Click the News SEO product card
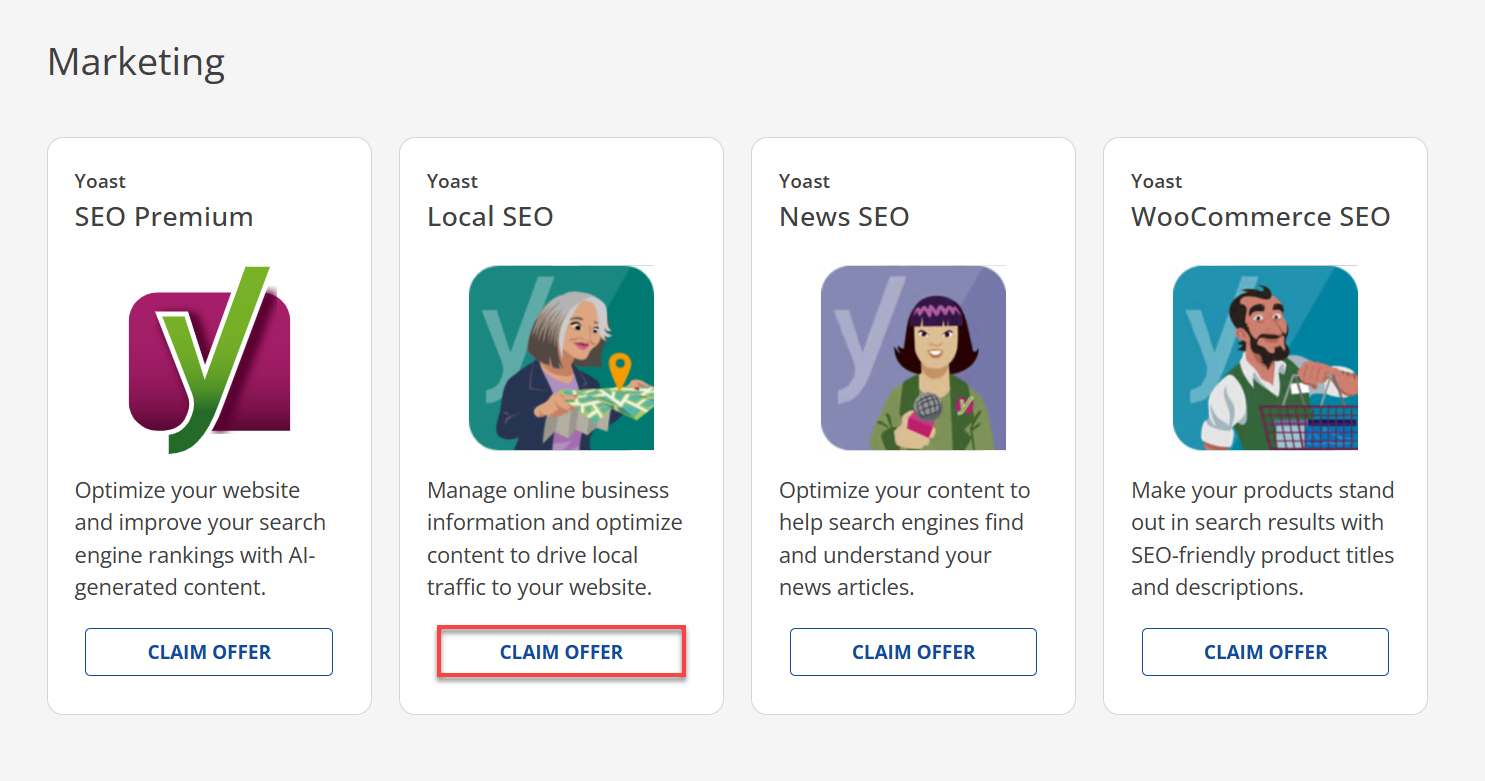The width and height of the screenshot is (1485, 781). [x=913, y=425]
